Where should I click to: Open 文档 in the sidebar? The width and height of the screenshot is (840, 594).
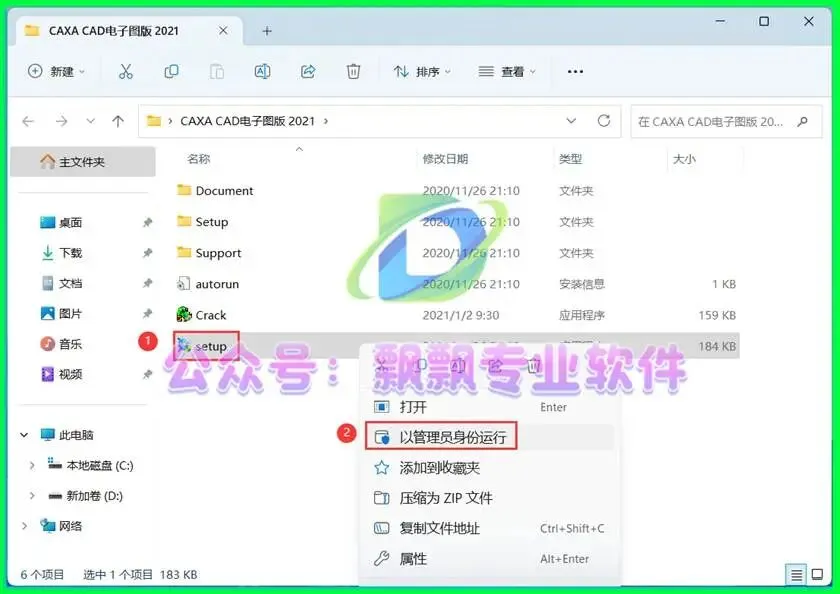[x=71, y=283]
